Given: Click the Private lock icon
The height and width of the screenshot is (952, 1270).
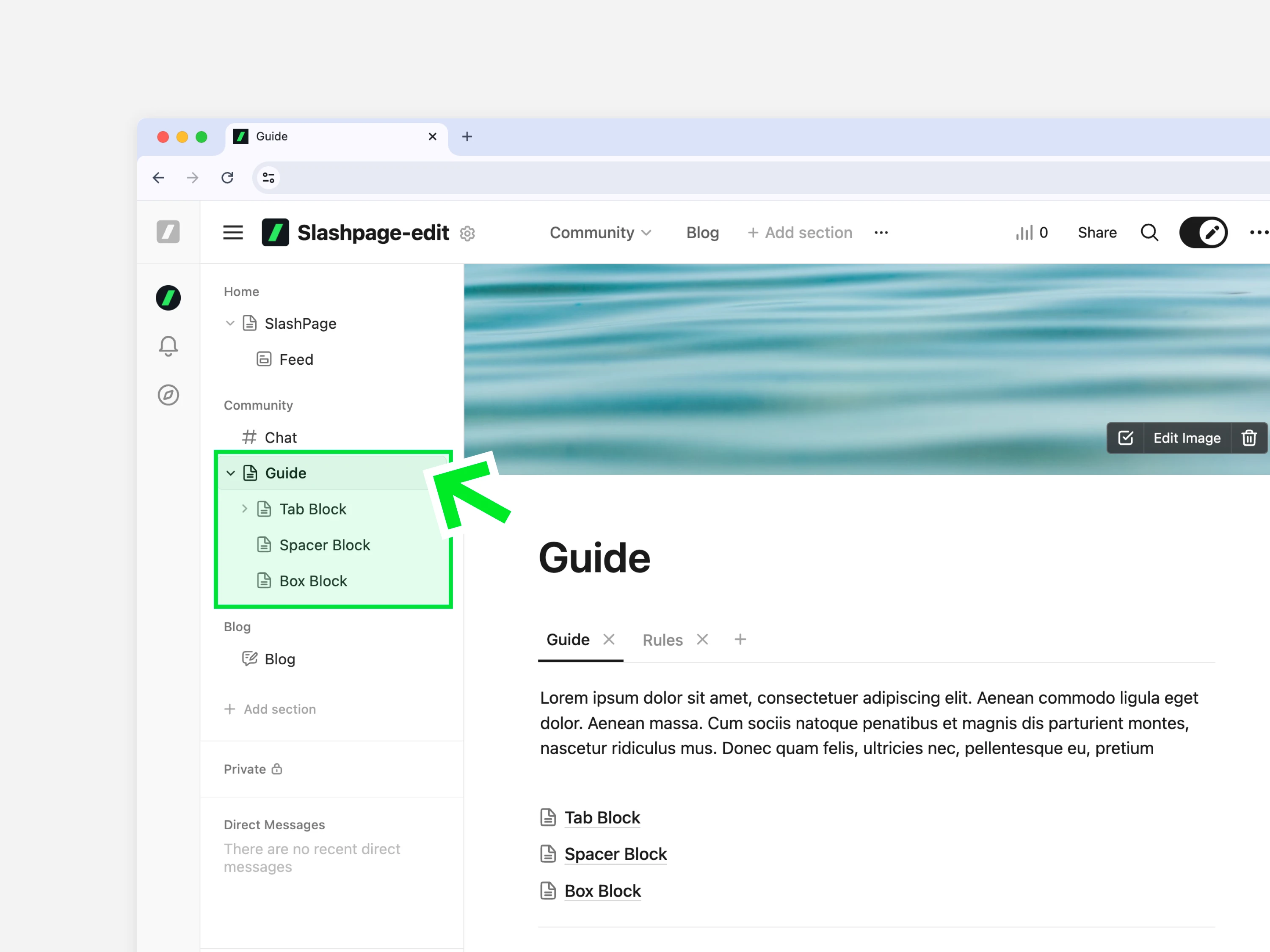Looking at the screenshot, I should [277, 769].
